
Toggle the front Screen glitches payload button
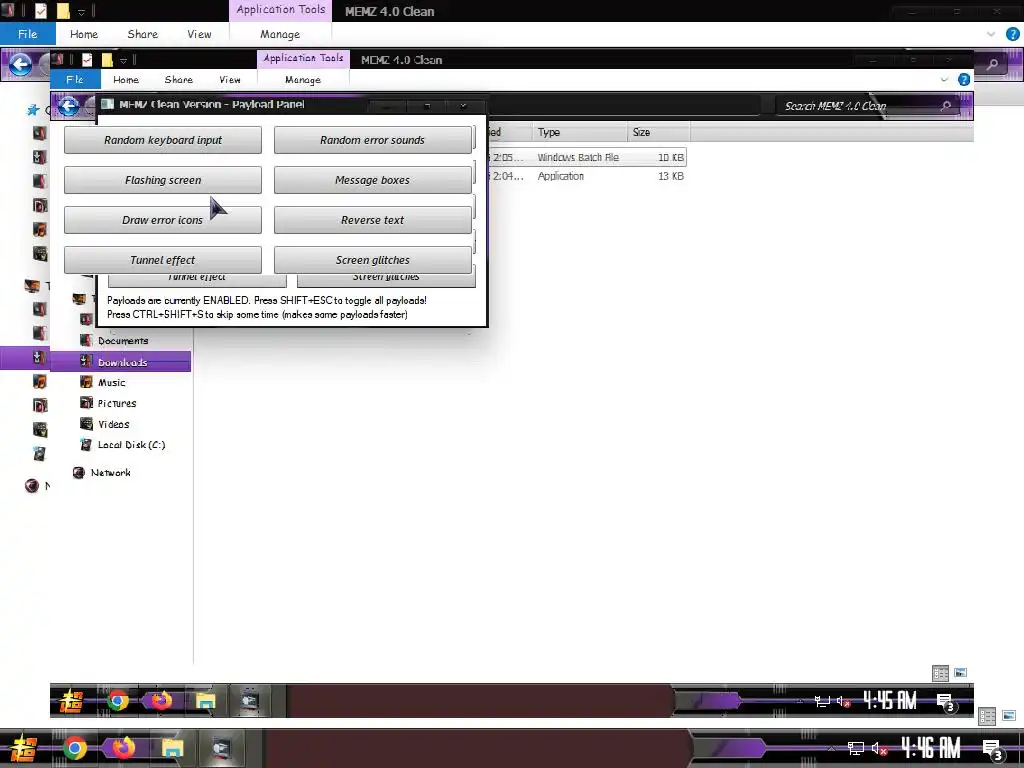pyautogui.click(x=372, y=260)
